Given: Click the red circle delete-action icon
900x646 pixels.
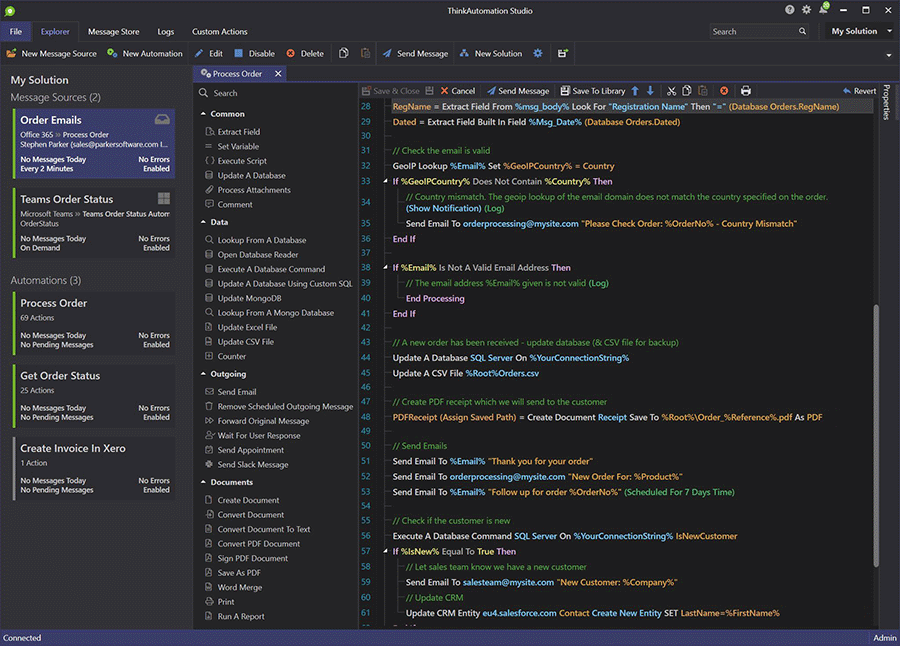Looking at the screenshot, I should [724, 91].
